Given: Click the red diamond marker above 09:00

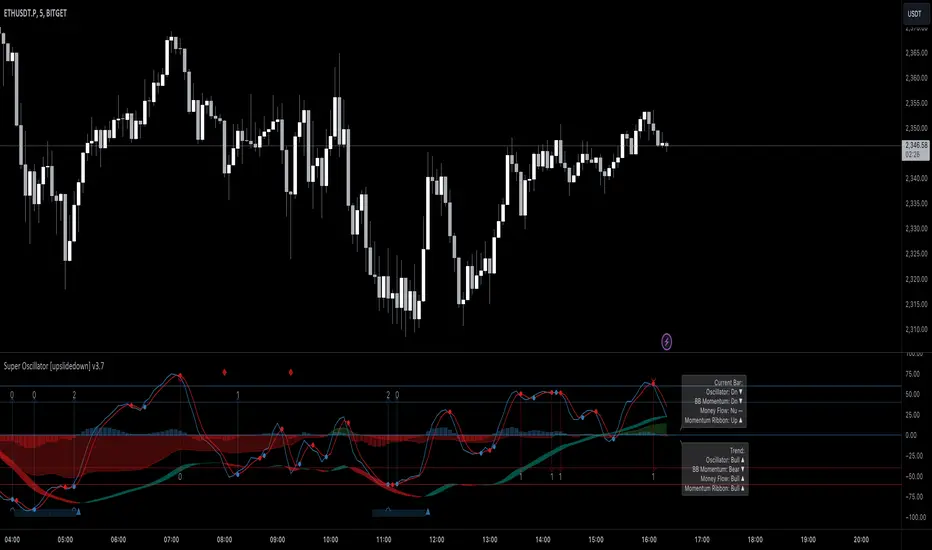Looking at the screenshot, I should [291, 372].
